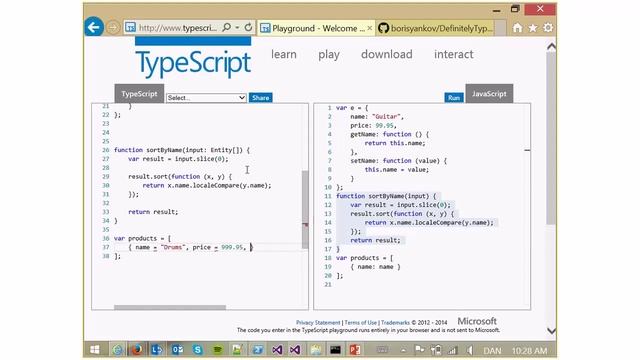The image size is (640, 360).
Task: Open Lync from the taskbar
Action: click(157, 350)
